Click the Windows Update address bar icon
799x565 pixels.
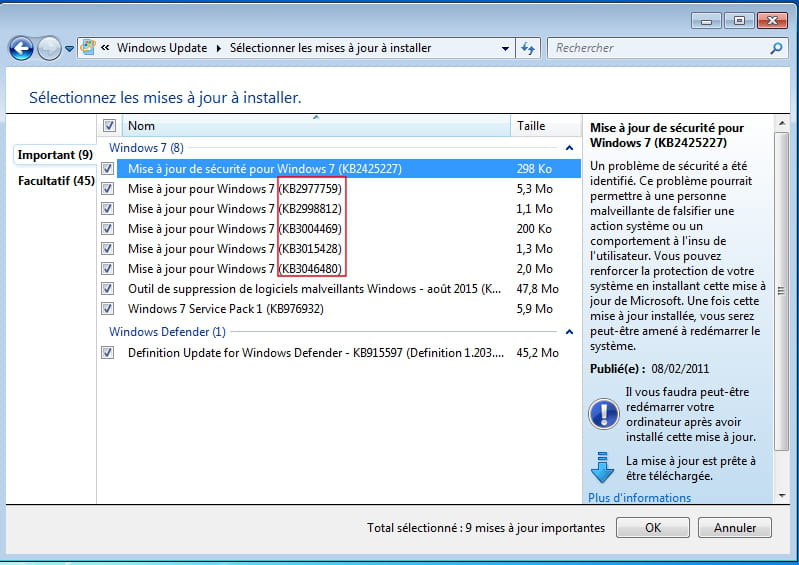(x=88, y=47)
